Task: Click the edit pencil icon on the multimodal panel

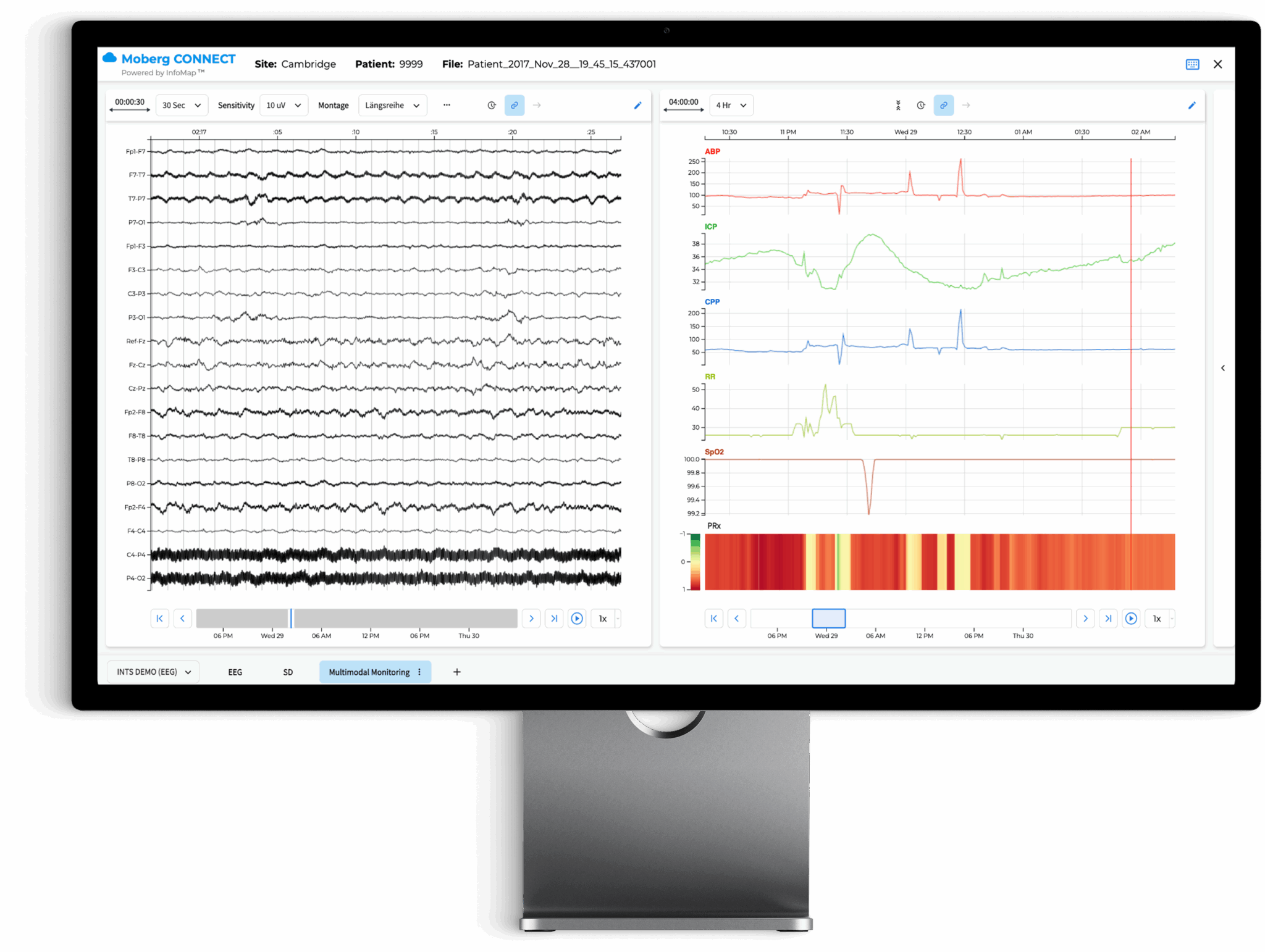Action: [x=1192, y=105]
